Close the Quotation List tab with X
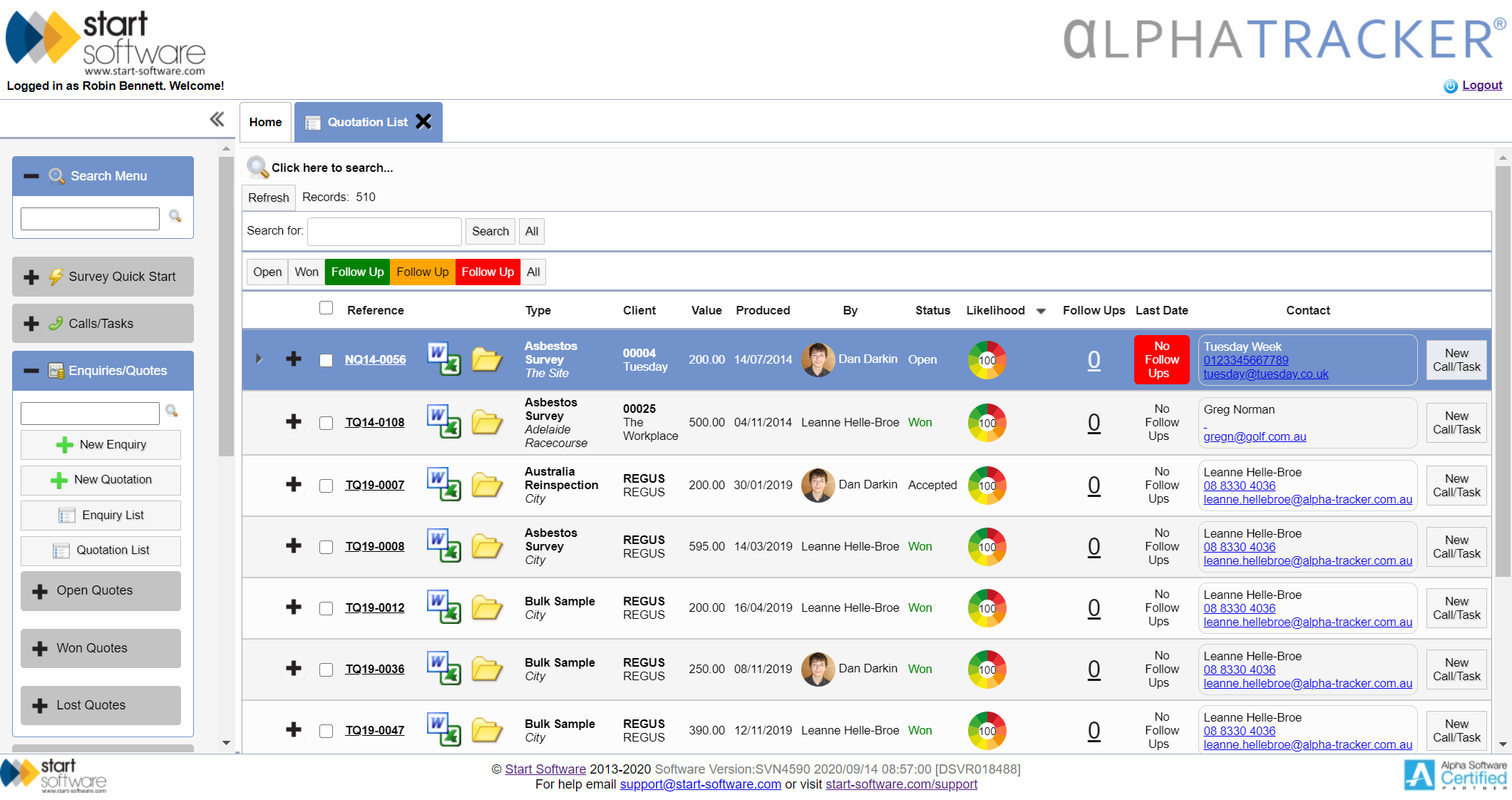The image size is (1512, 800). (424, 122)
